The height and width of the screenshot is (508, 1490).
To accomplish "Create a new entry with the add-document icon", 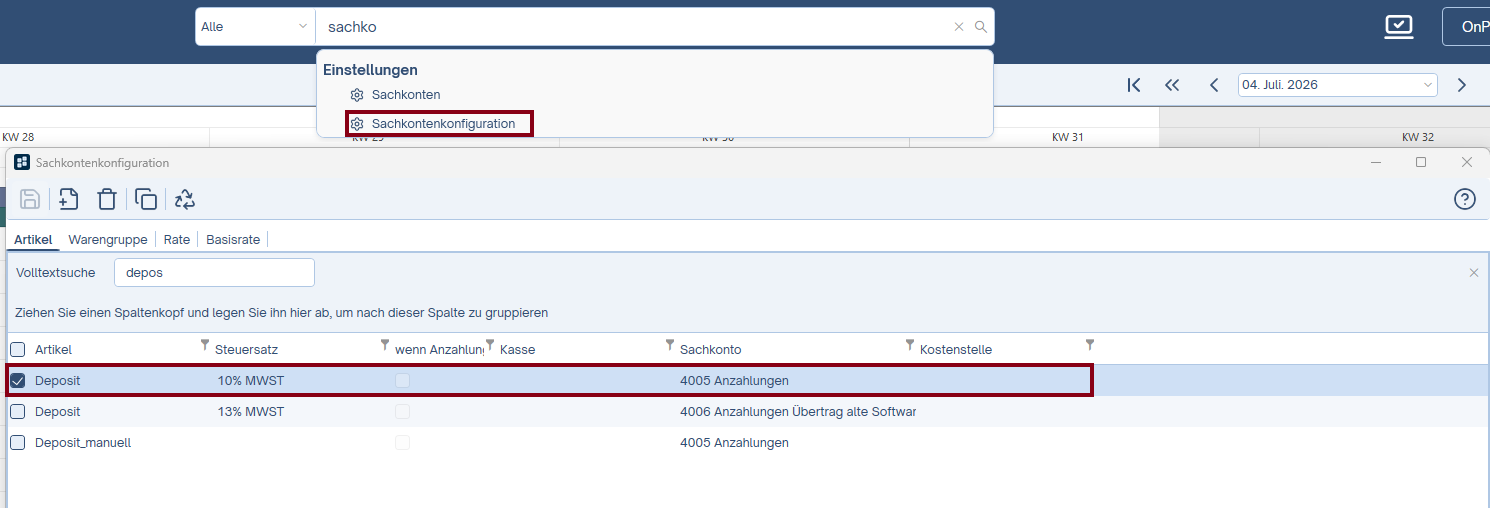I will pyautogui.click(x=69, y=199).
